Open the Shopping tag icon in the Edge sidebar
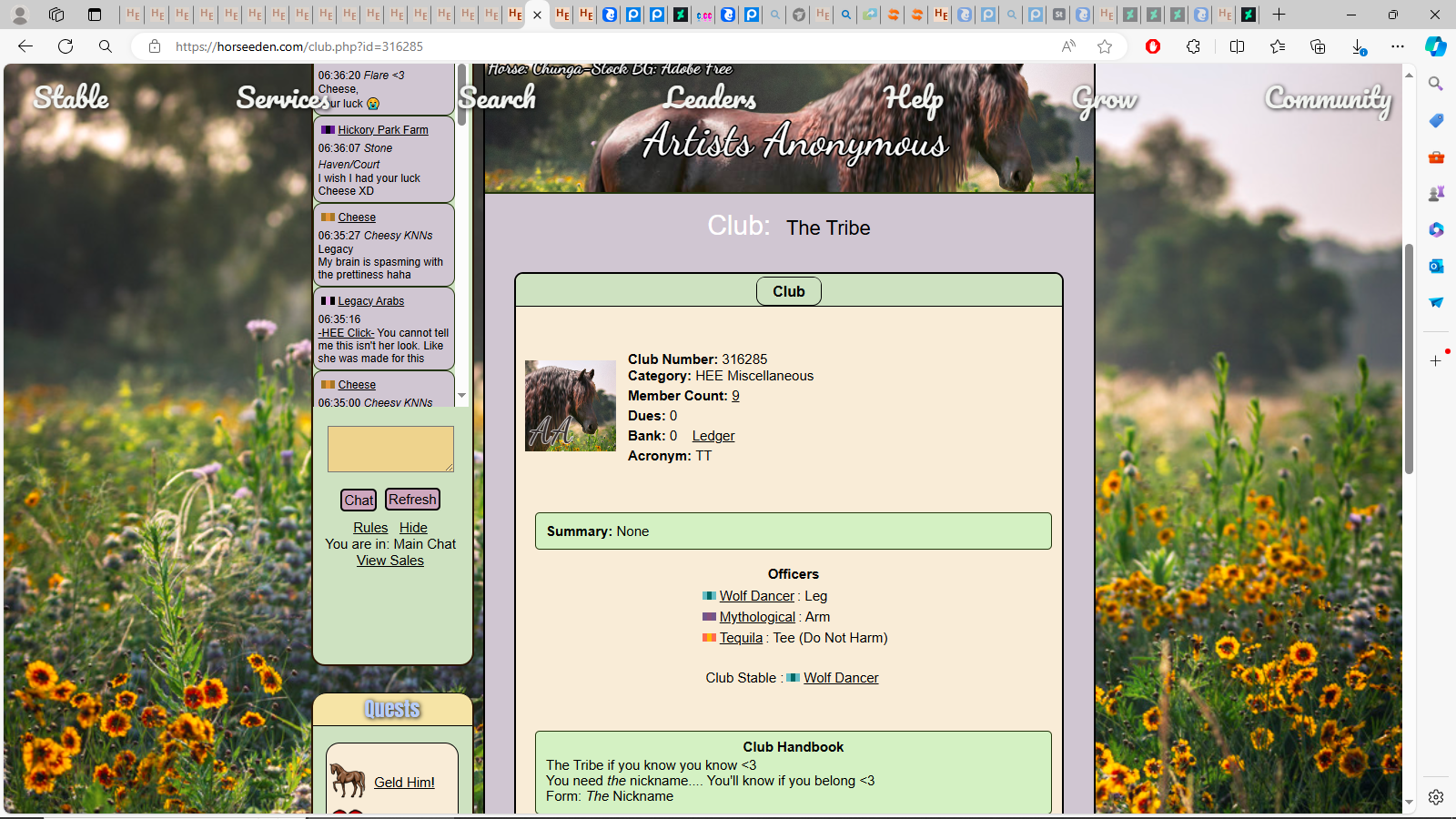 pos(1436,120)
